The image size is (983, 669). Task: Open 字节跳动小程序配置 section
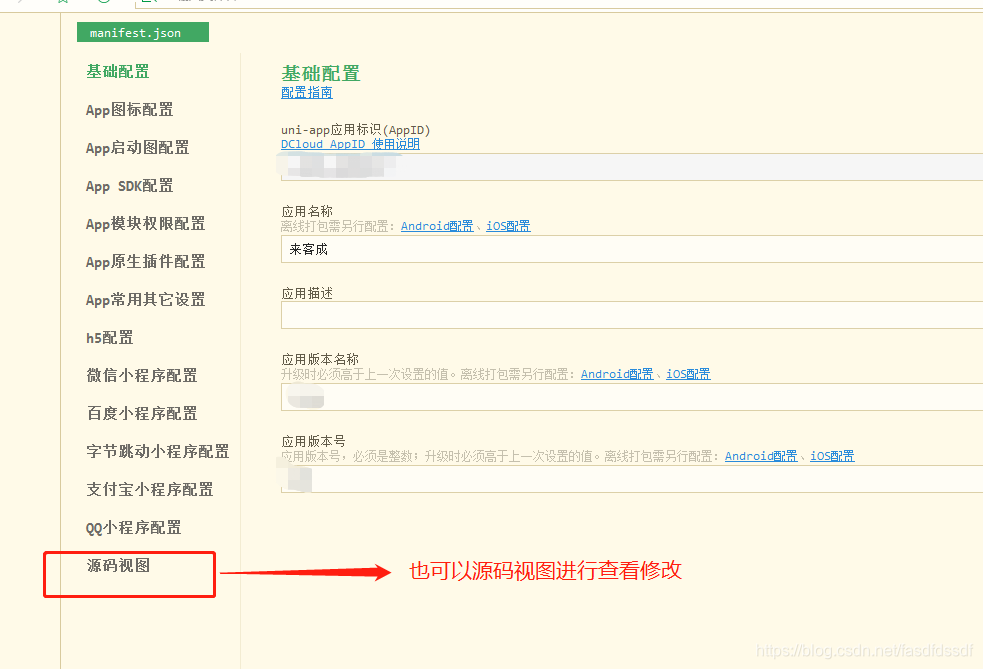157,451
